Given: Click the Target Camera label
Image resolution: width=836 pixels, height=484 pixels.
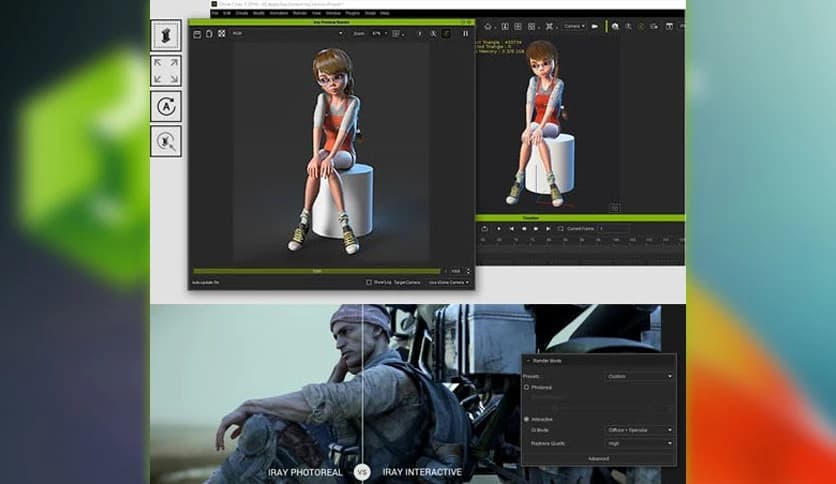Looking at the screenshot, I should [x=407, y=283].
